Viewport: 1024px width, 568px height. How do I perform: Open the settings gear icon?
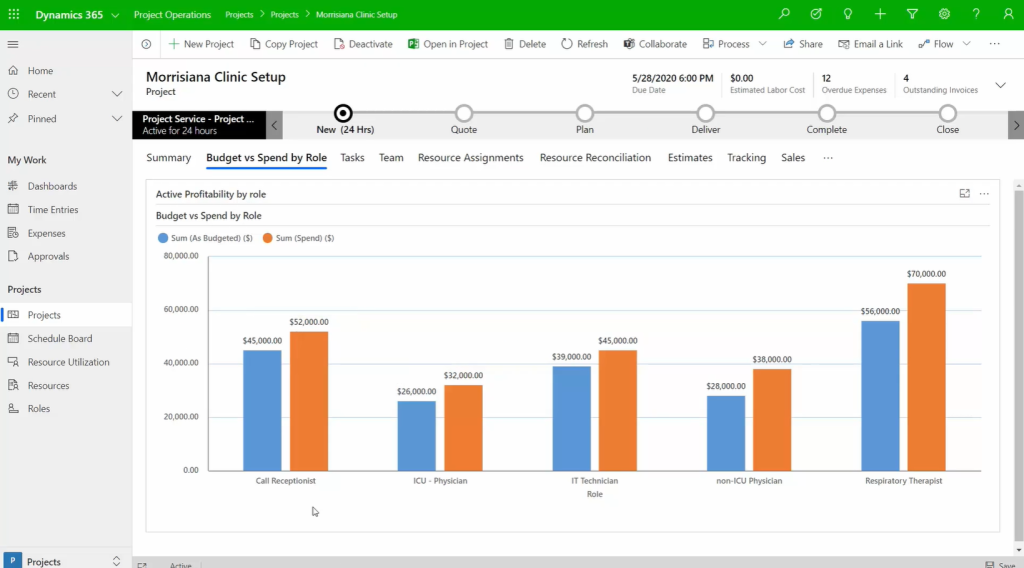coord(944,15)
